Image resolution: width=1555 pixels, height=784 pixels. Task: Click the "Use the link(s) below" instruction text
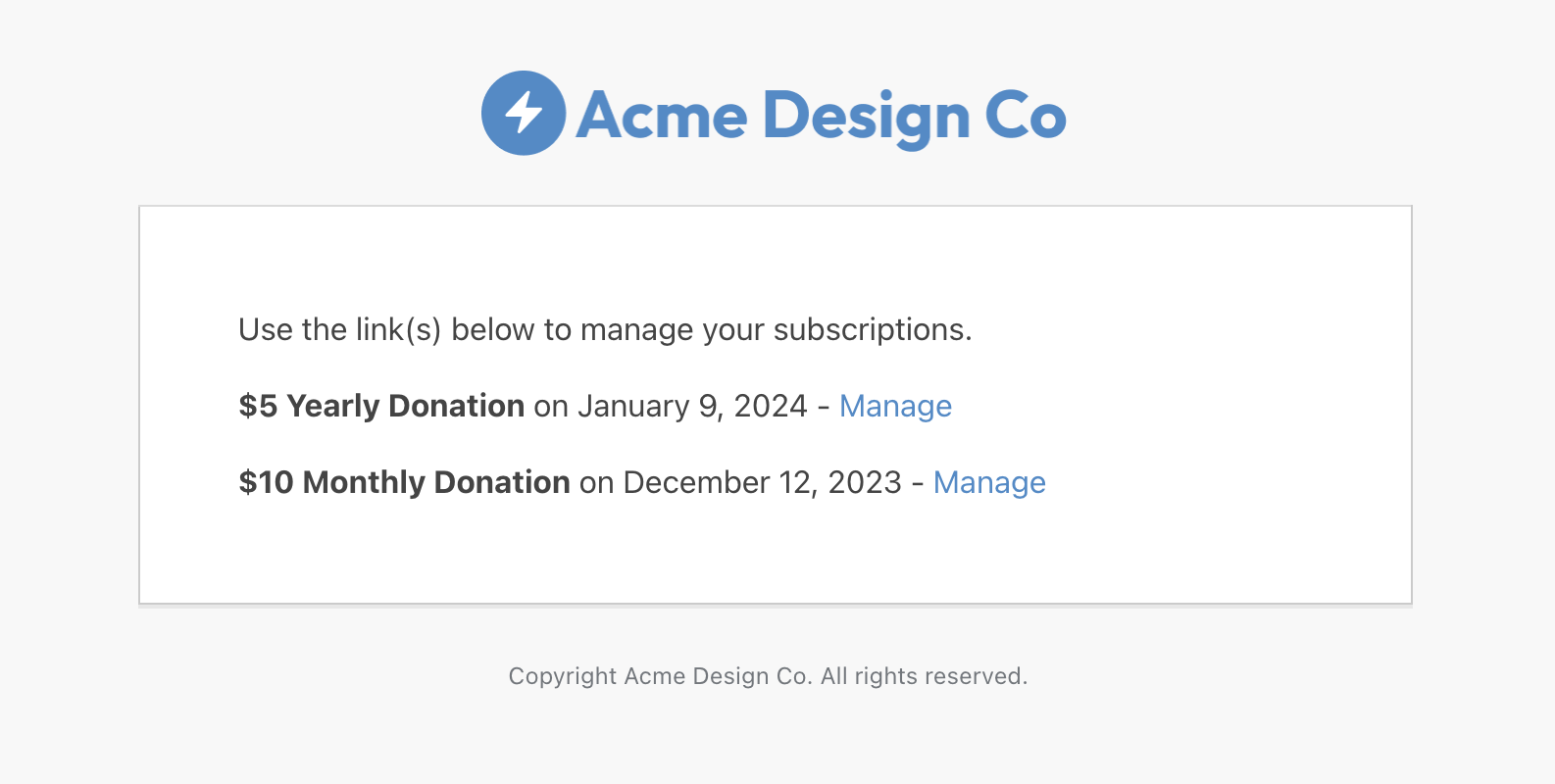[x=392, y=329]
